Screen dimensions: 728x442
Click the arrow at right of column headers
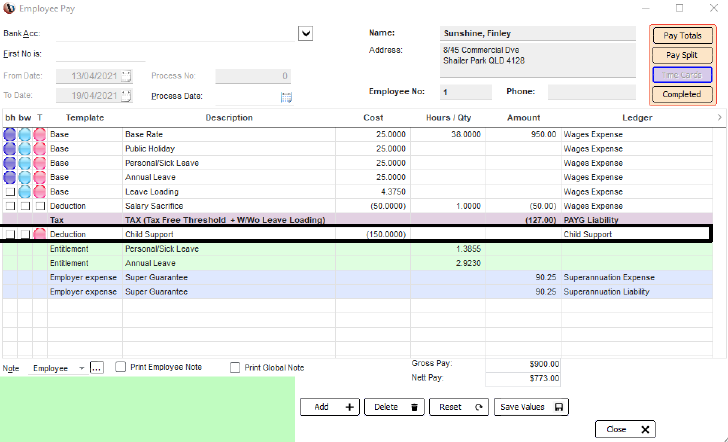(x=720, y=117)
